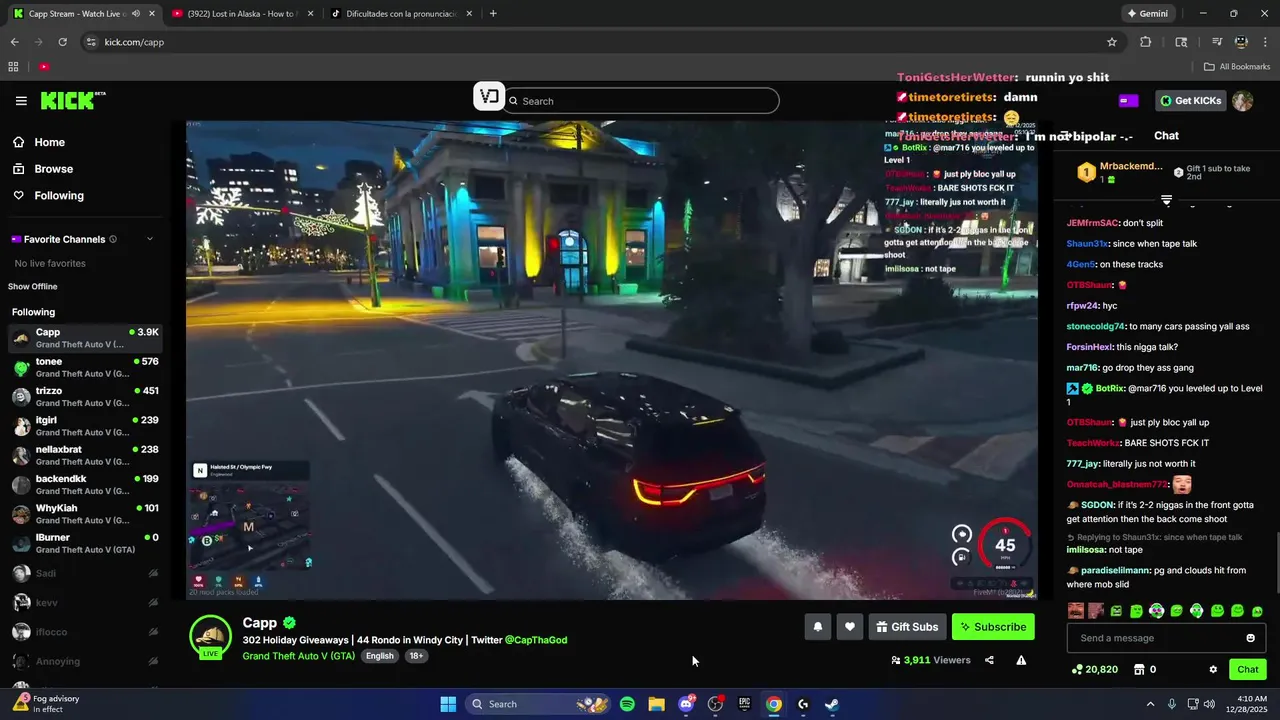Open trizzo channel from the Following list
Viewport: 1280px width, 720px height.
[x=85, y=397]
